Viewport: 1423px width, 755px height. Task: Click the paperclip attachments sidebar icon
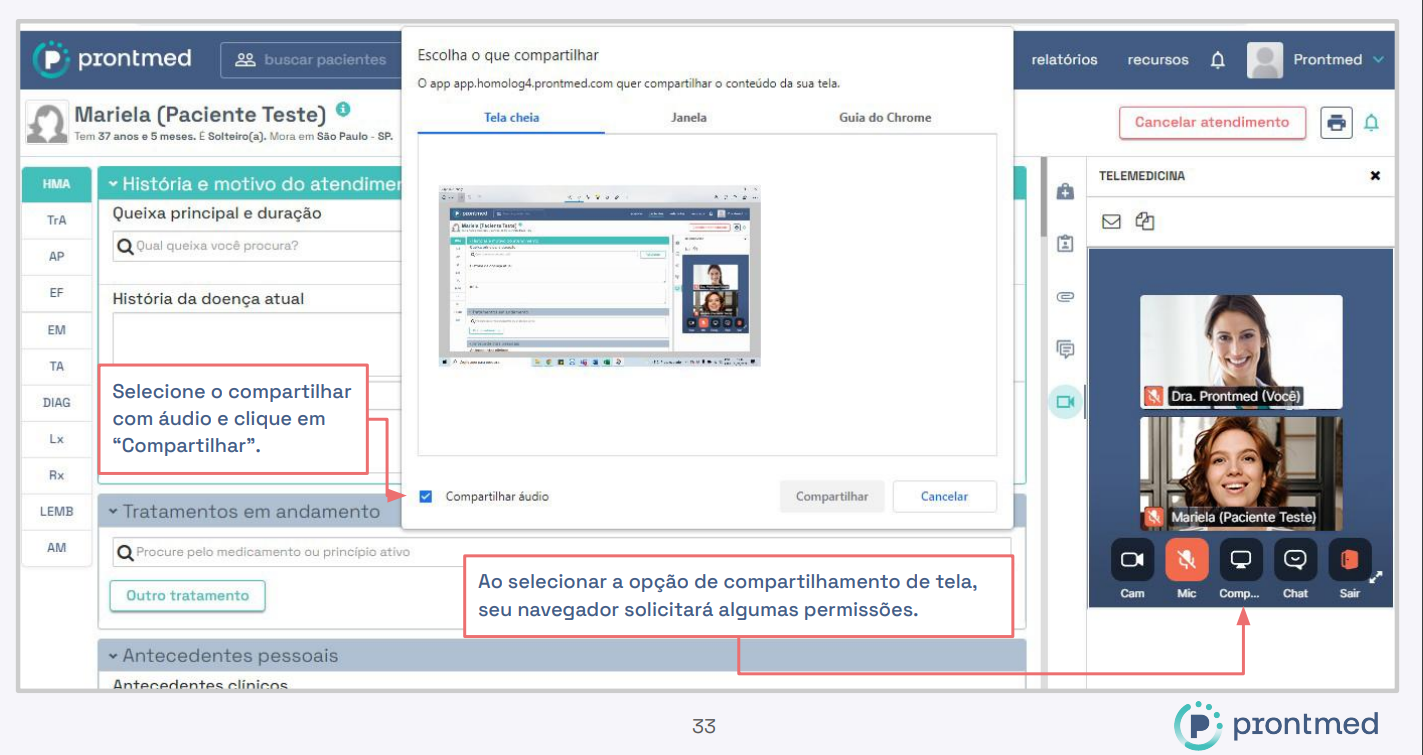(x=1065, y=297)
